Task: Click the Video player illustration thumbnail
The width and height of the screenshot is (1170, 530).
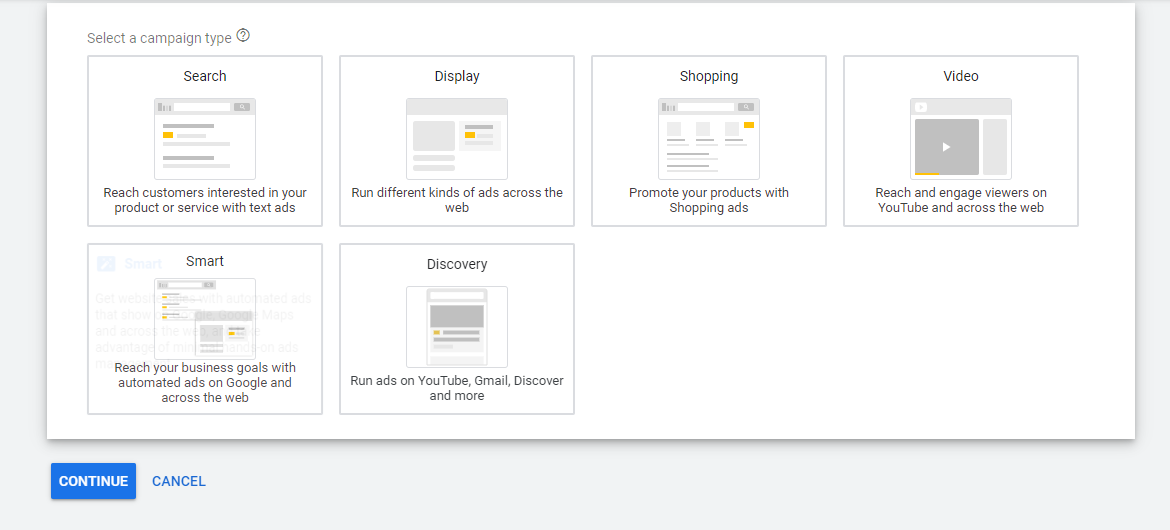Action: [961, 139]
